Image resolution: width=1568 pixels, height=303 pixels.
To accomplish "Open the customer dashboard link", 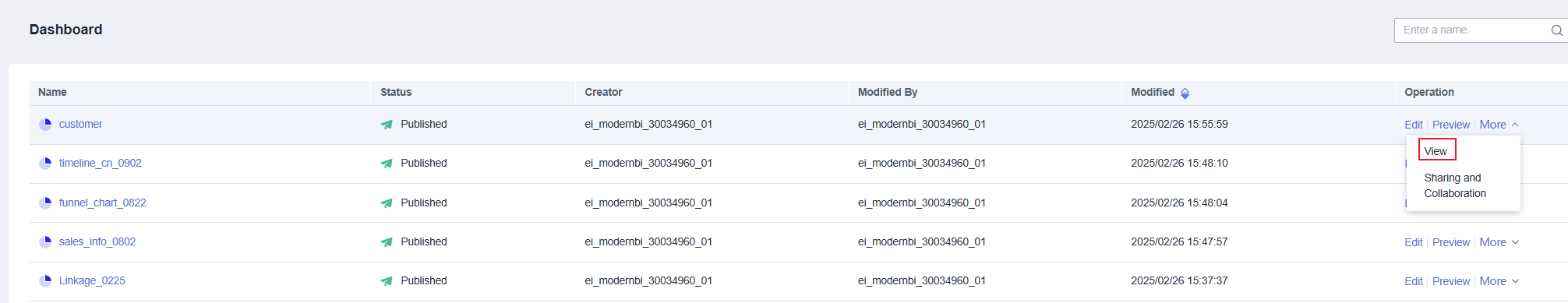I will click(x=80, y=124).
